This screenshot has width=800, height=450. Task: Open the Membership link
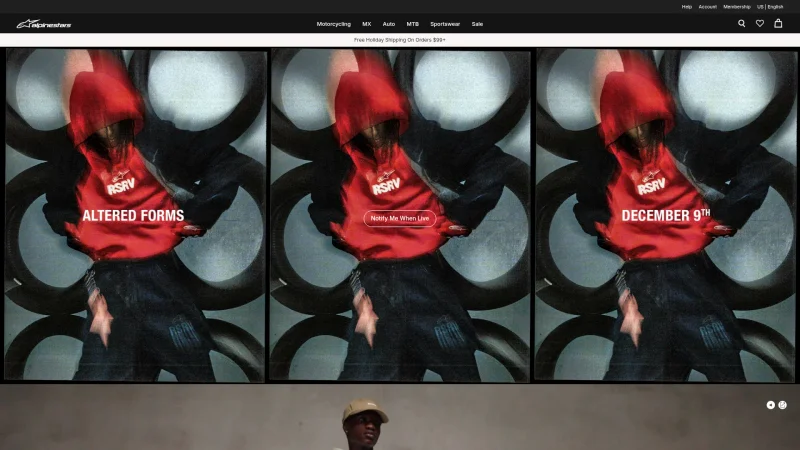click(x=737, y=7)
